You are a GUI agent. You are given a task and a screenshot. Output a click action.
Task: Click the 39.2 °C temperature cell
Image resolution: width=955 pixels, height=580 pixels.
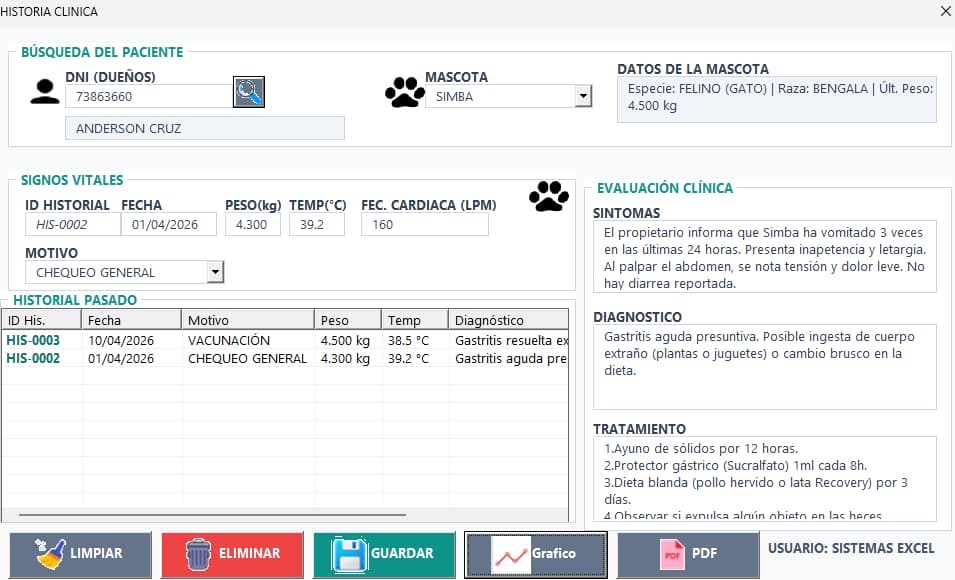coord(408,359)
